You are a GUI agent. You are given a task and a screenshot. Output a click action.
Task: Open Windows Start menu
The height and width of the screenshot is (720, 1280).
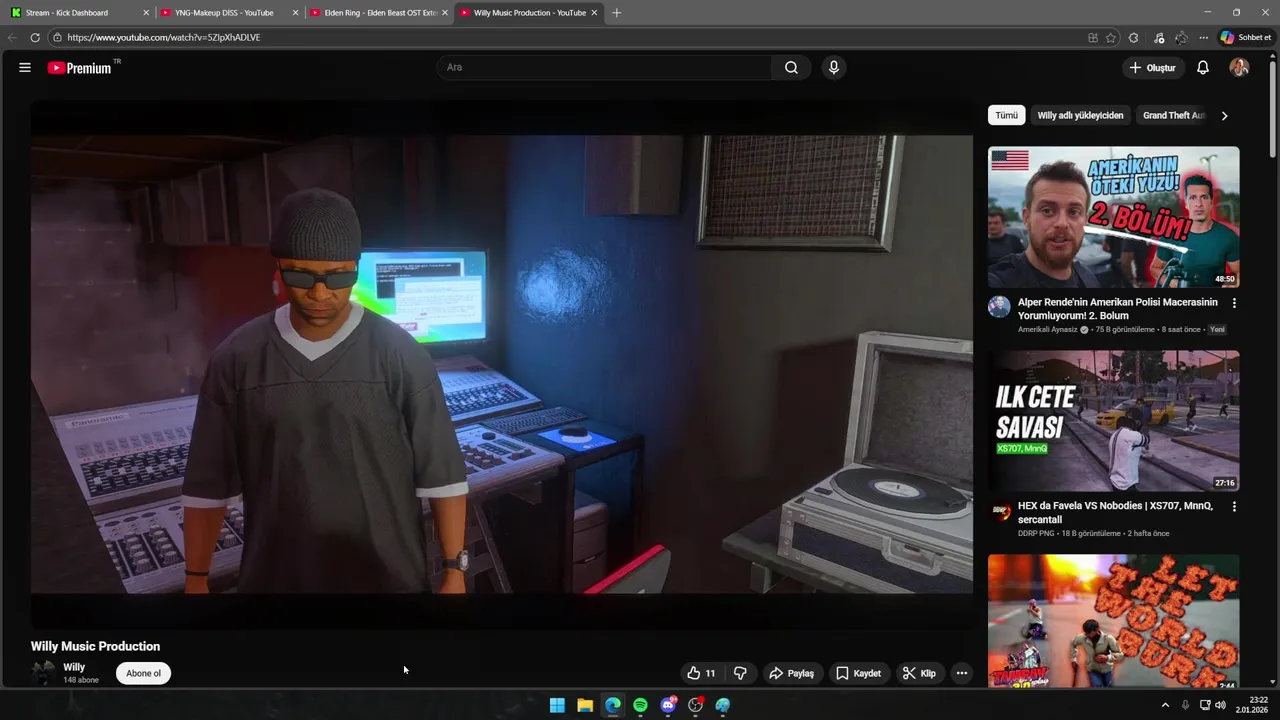coord(557,705)
